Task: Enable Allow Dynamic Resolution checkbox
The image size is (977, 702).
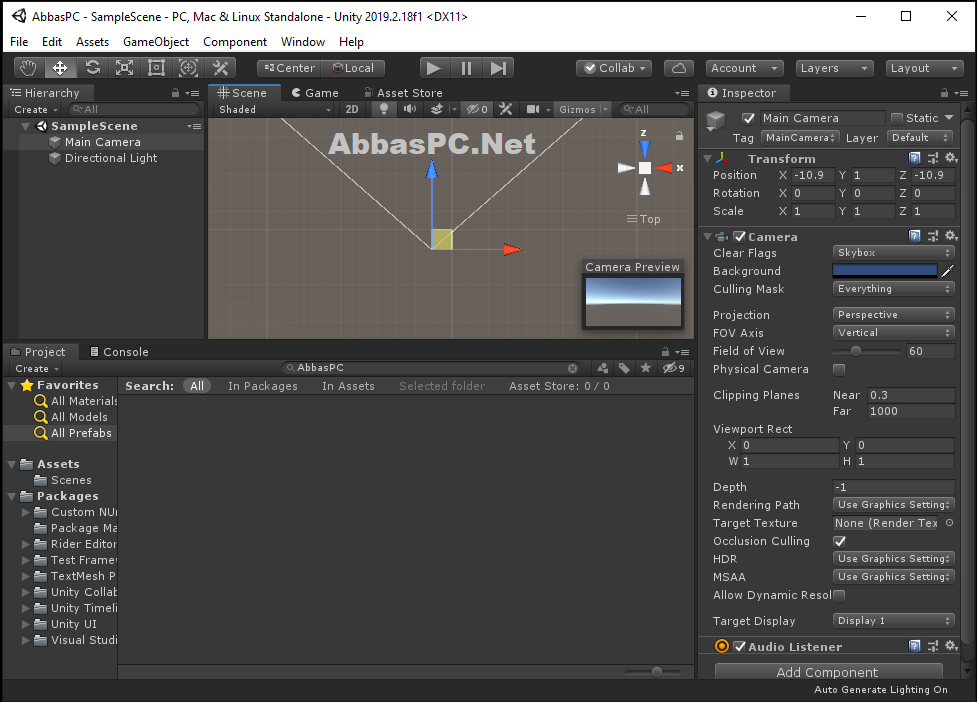Action: (839, 595)
